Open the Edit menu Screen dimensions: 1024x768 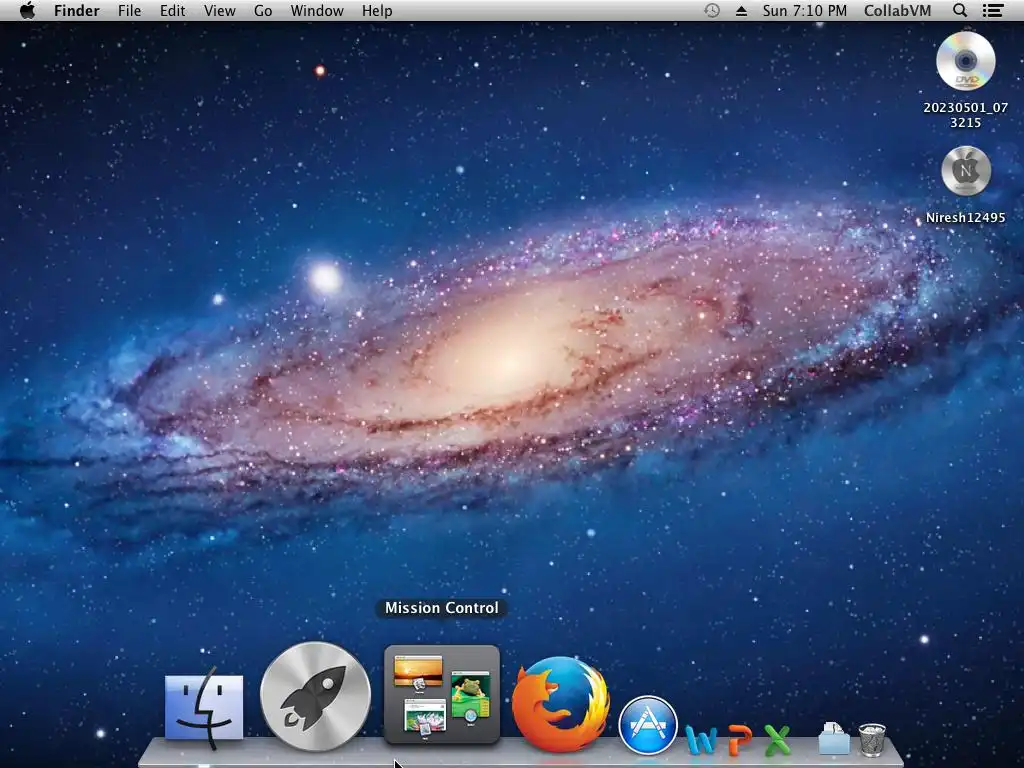point(172,10)
